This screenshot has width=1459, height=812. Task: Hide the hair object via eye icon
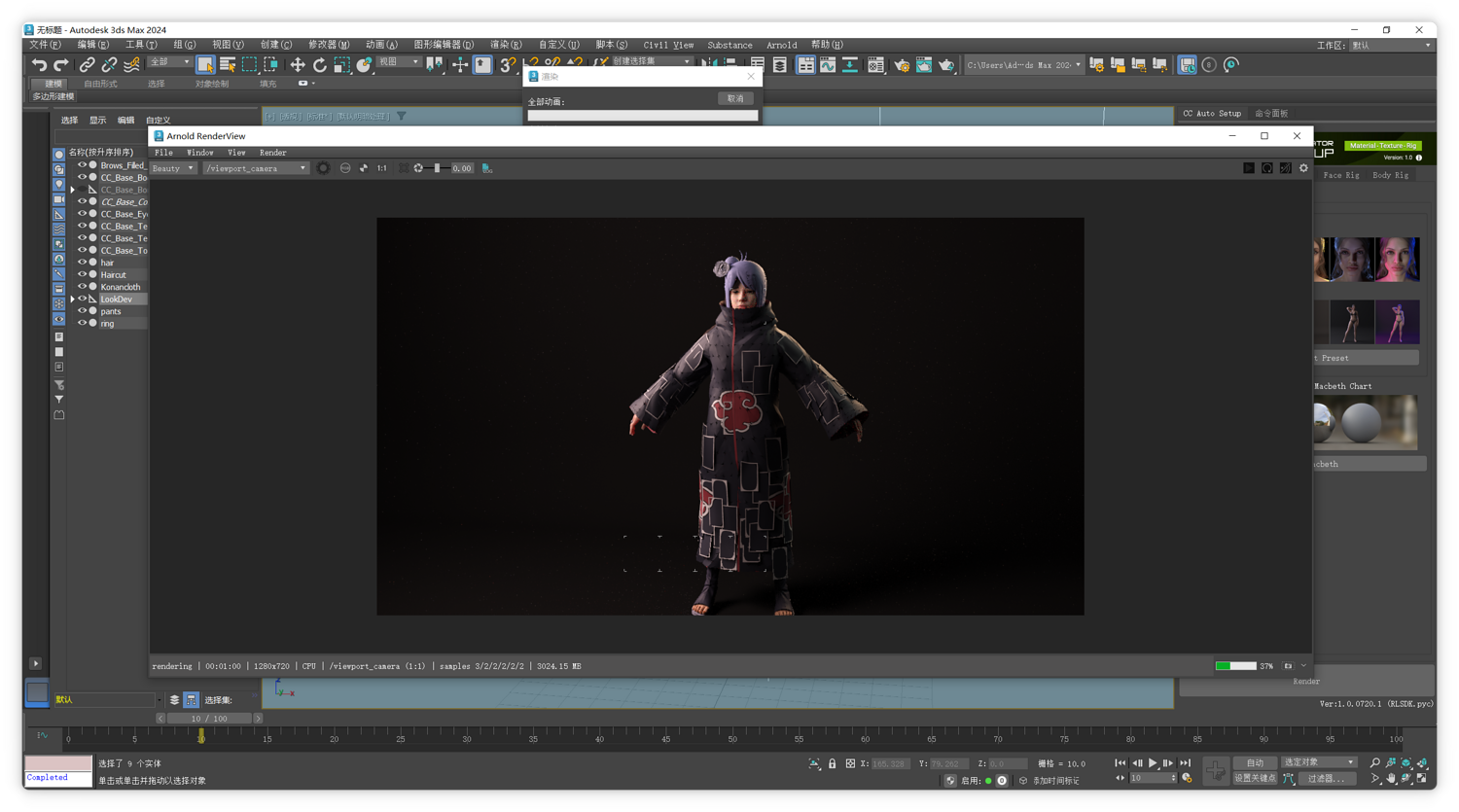82,263
